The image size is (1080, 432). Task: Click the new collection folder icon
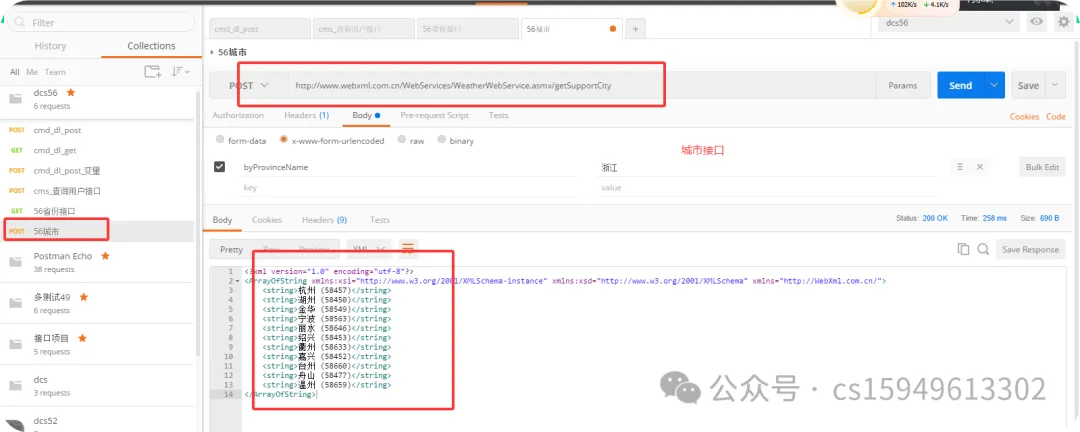pos(152,72)
